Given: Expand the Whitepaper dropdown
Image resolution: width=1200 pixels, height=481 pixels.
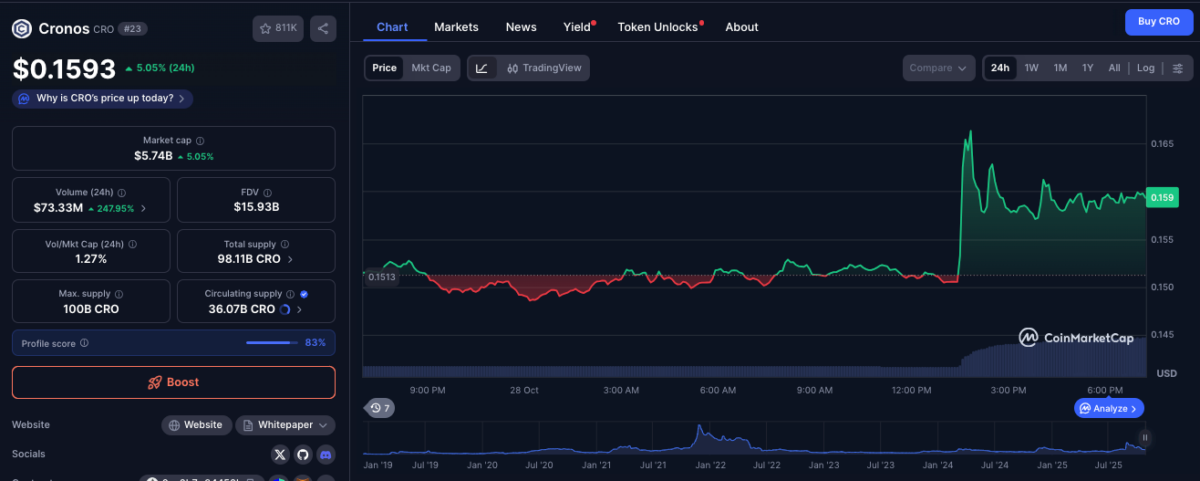Looking at the screenshot, I should click(286, 425).
